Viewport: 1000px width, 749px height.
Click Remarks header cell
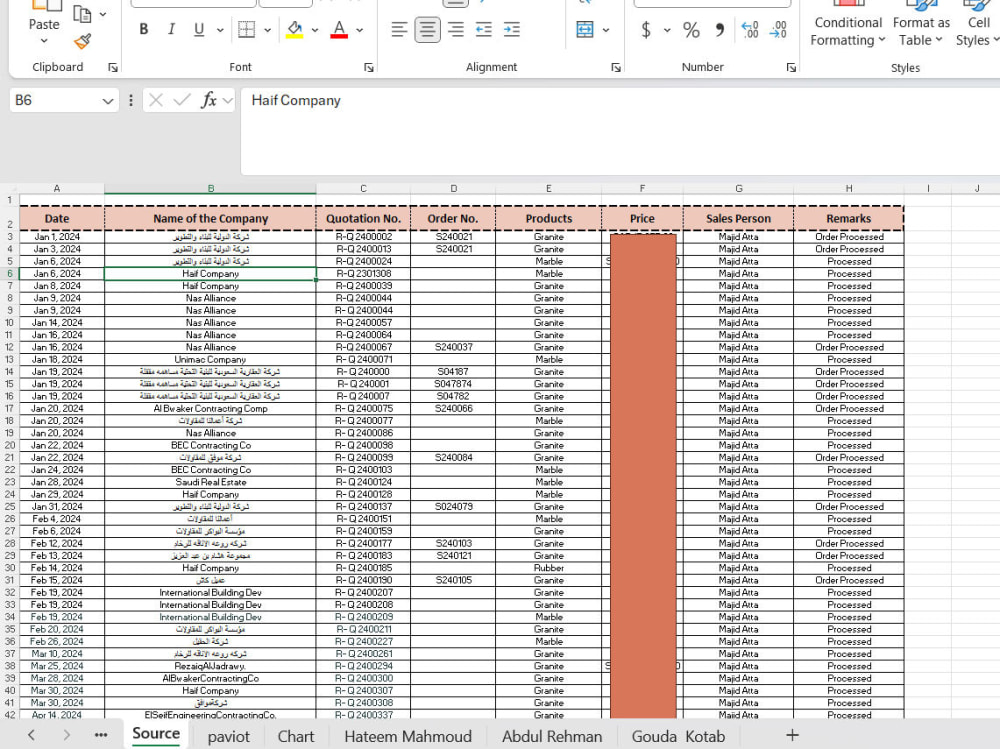(x=849, y=218)
